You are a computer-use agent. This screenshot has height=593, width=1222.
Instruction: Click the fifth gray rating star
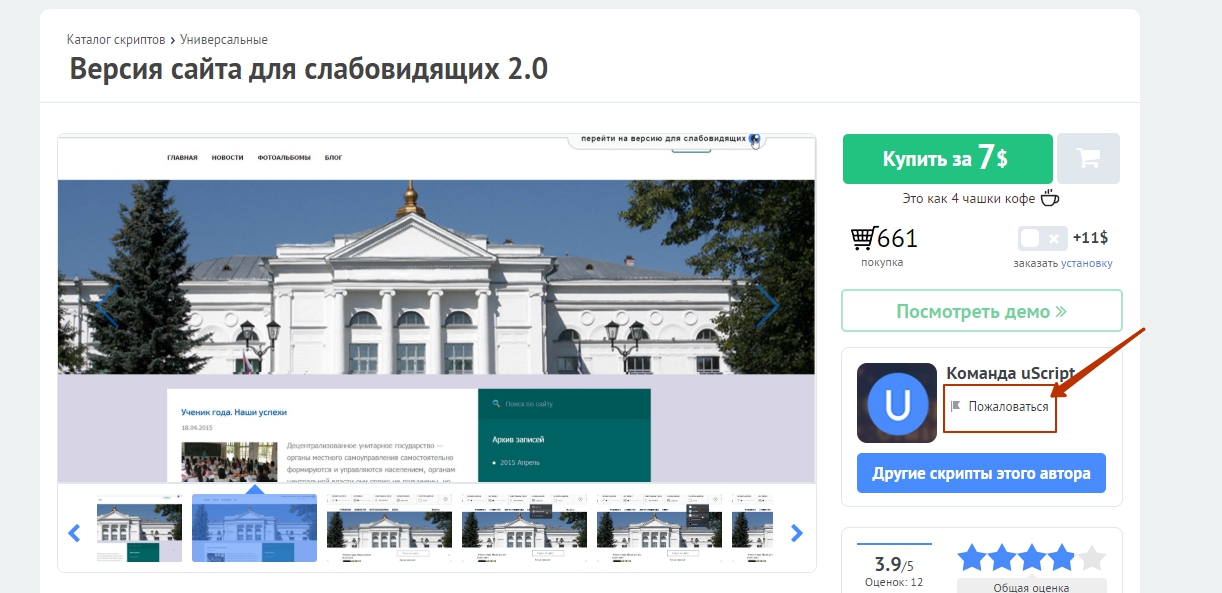coord(1092,557)
